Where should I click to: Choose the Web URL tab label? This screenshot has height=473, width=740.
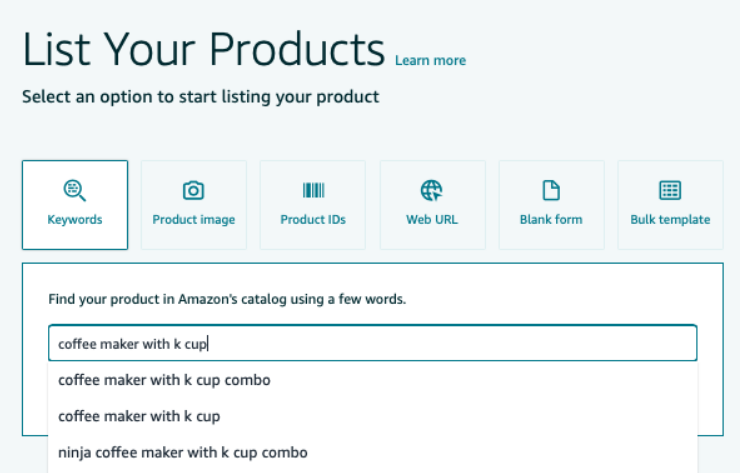pyautogui.click(x=432, y=220)
